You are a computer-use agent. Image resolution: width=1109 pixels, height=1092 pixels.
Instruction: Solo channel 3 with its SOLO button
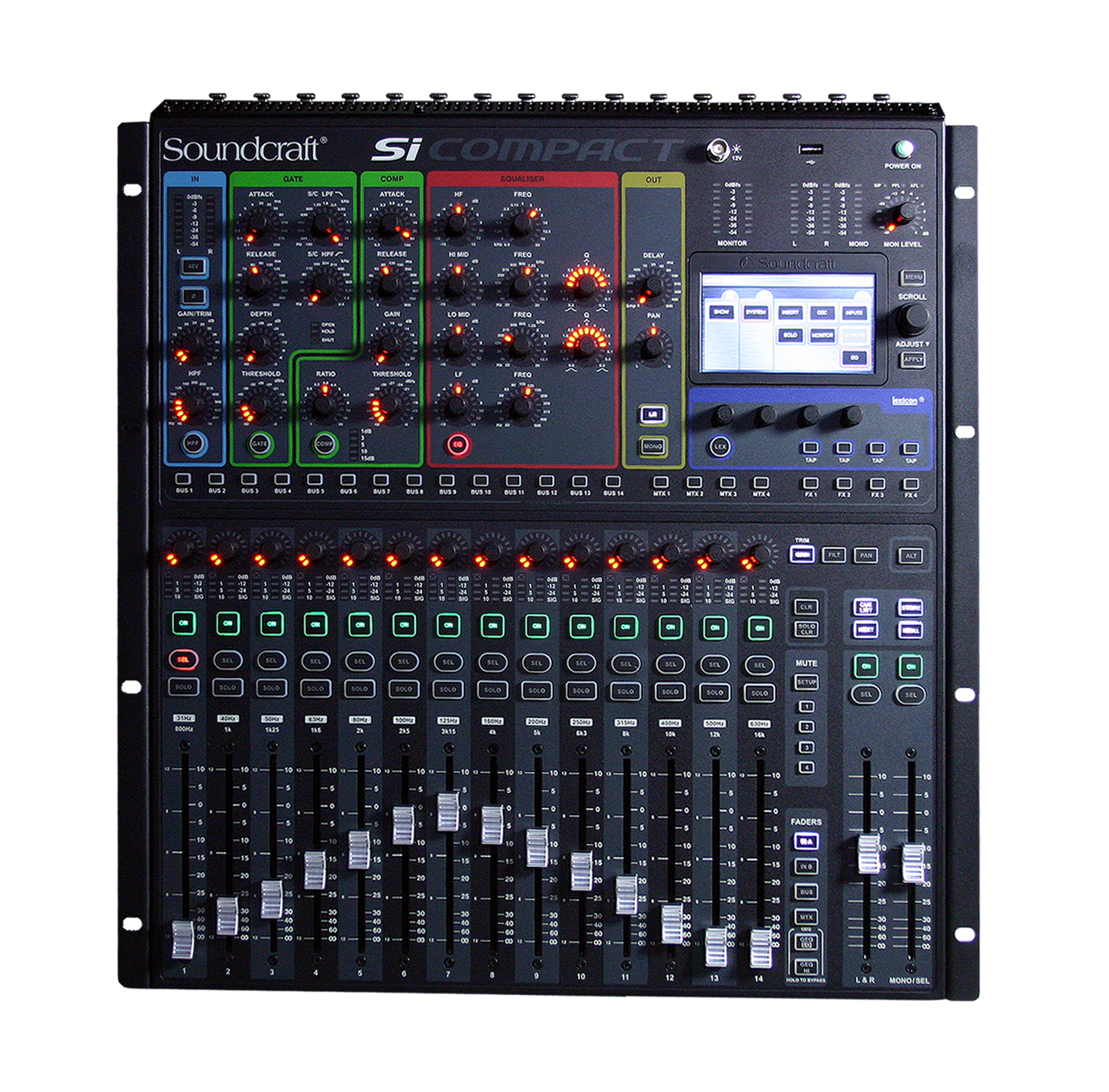271,687
